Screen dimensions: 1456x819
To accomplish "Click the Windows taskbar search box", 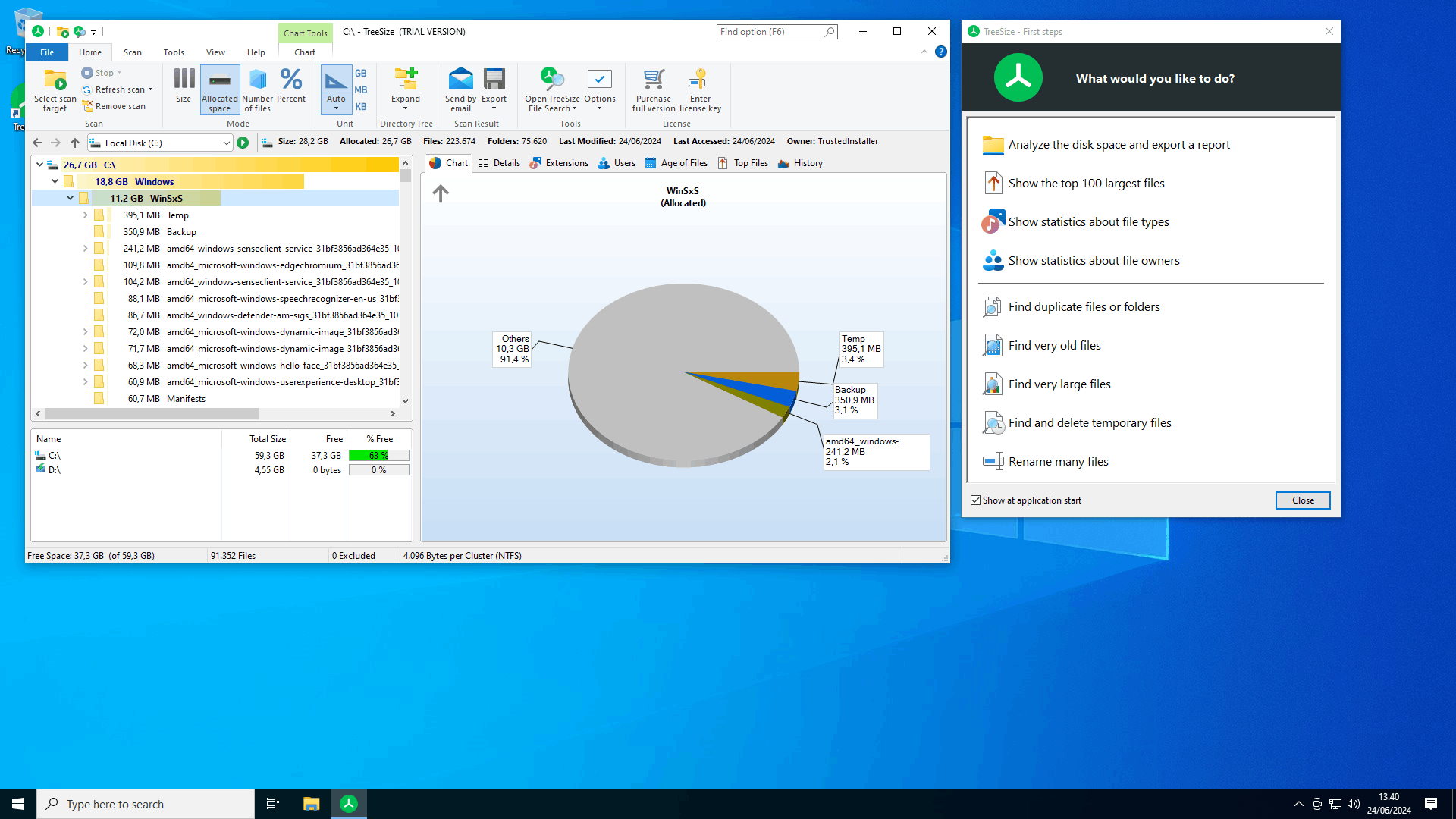I will pos(146,804).
